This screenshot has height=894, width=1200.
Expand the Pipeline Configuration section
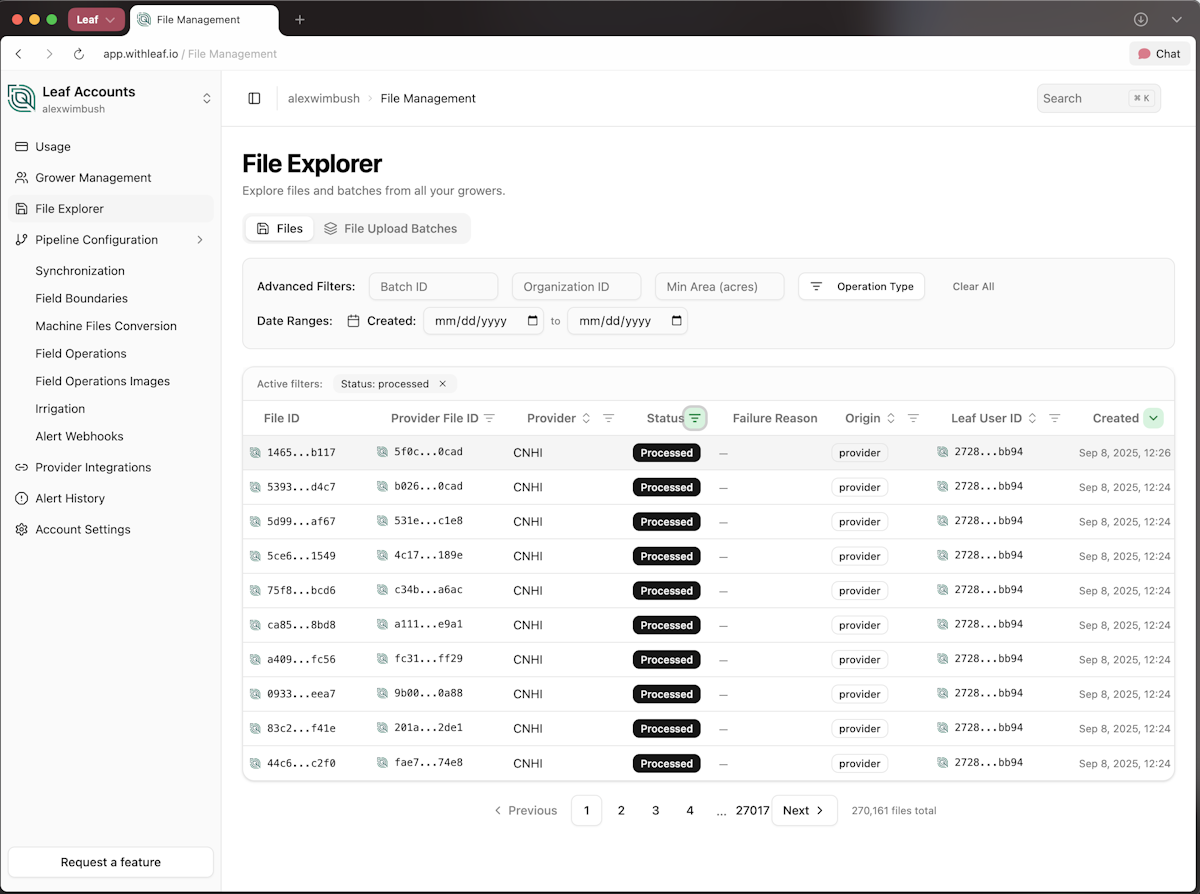(199, 240)
